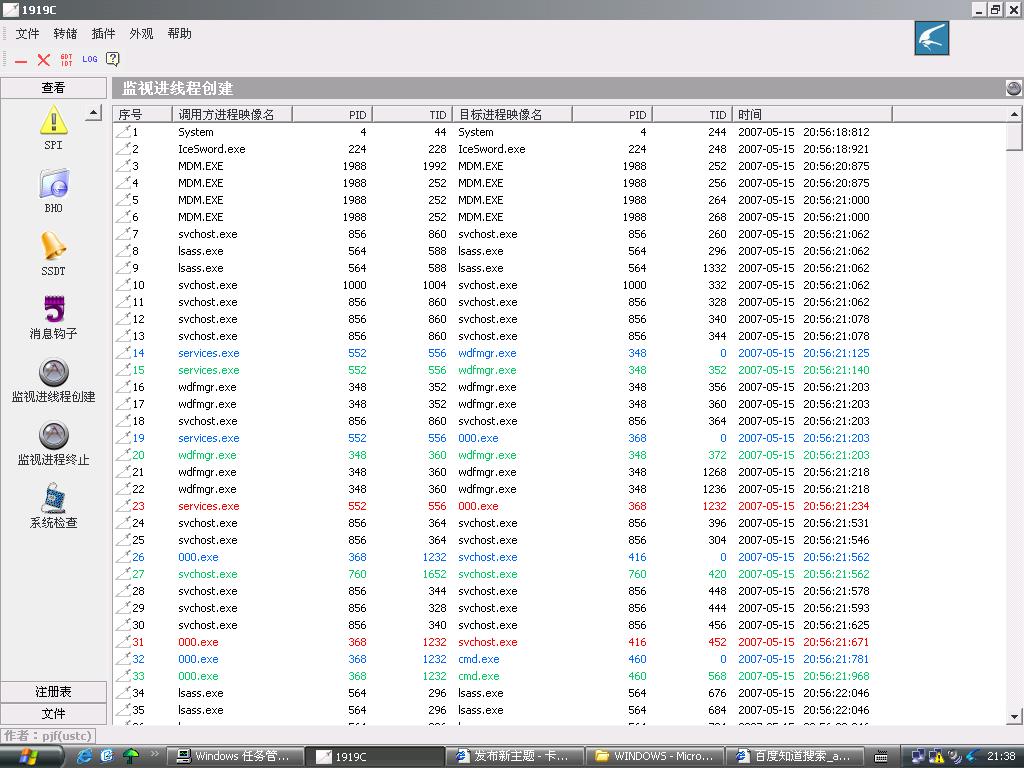
Task: Click the list's vertical scrollbar down arrow
Action: point(1014,716)
